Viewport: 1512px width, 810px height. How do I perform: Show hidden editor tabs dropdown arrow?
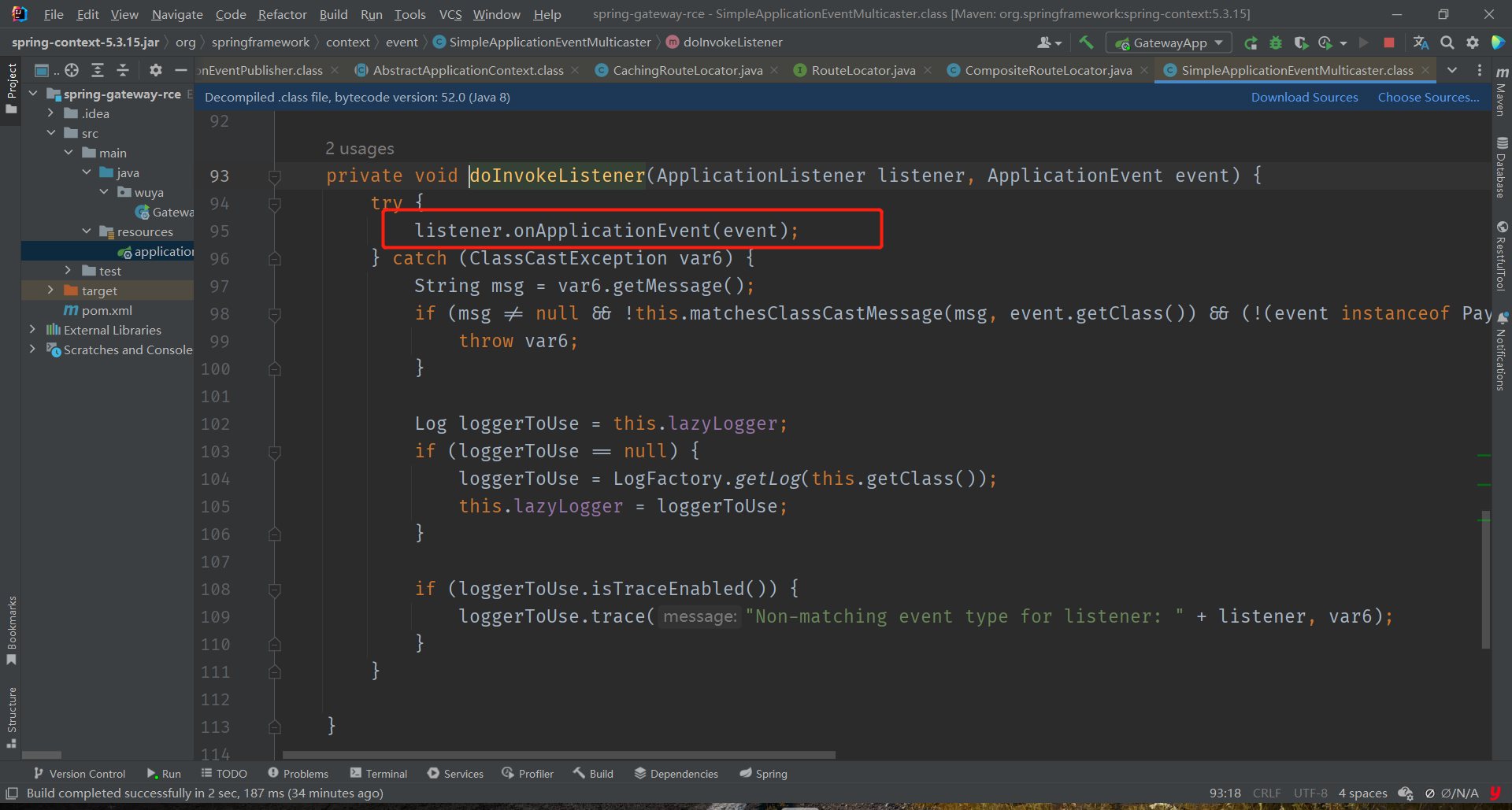(1452, 70)
